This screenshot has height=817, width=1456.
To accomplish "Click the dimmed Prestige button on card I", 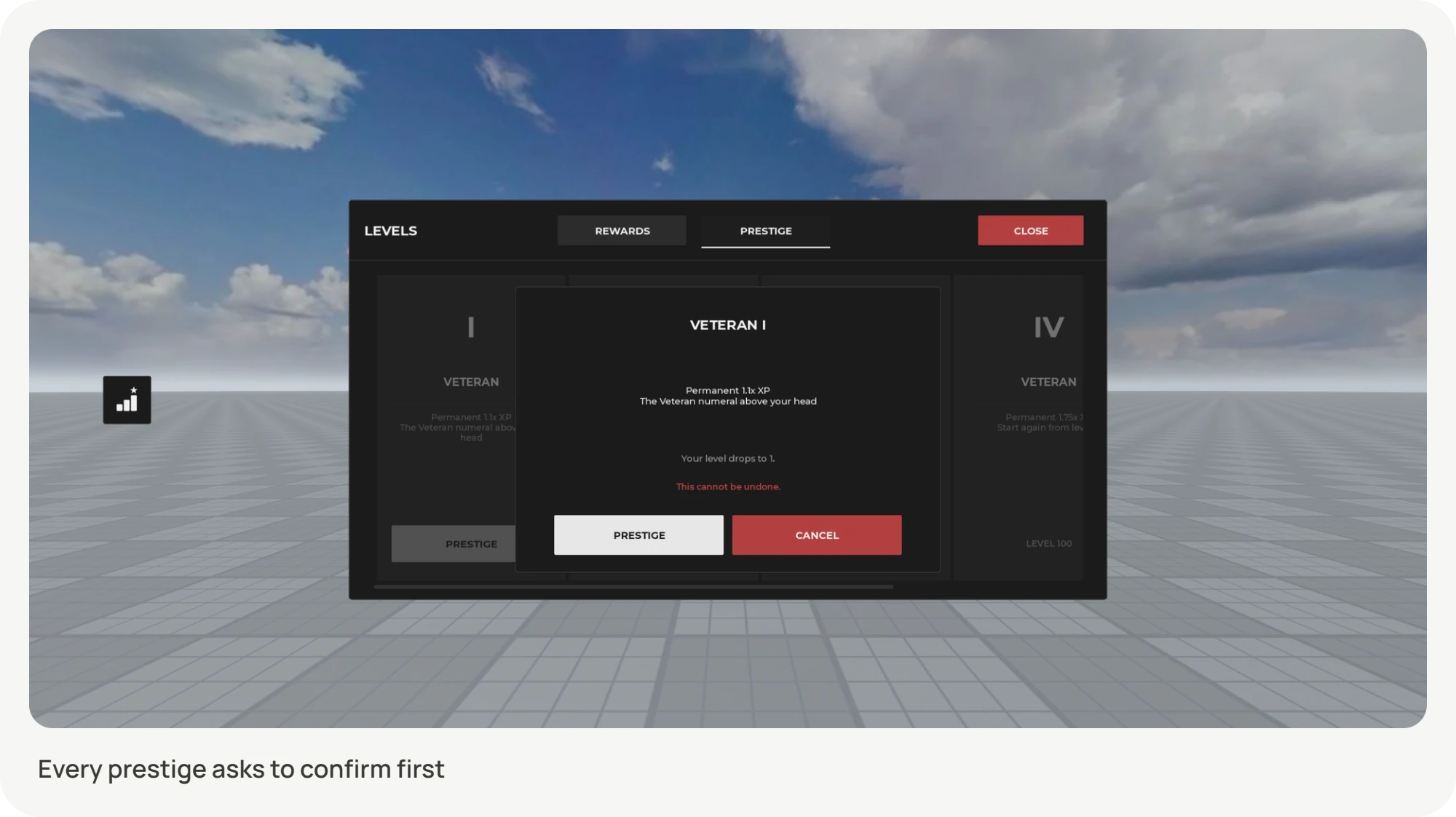I will [x=454, y=544].
